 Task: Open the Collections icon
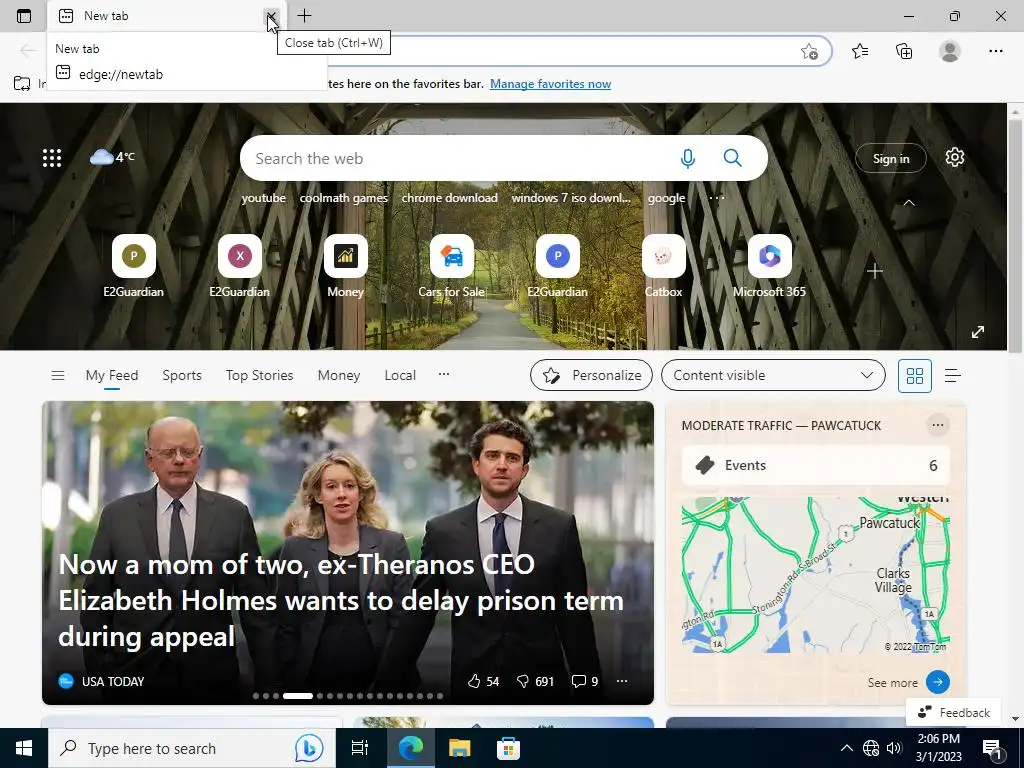tap(904, 51)
